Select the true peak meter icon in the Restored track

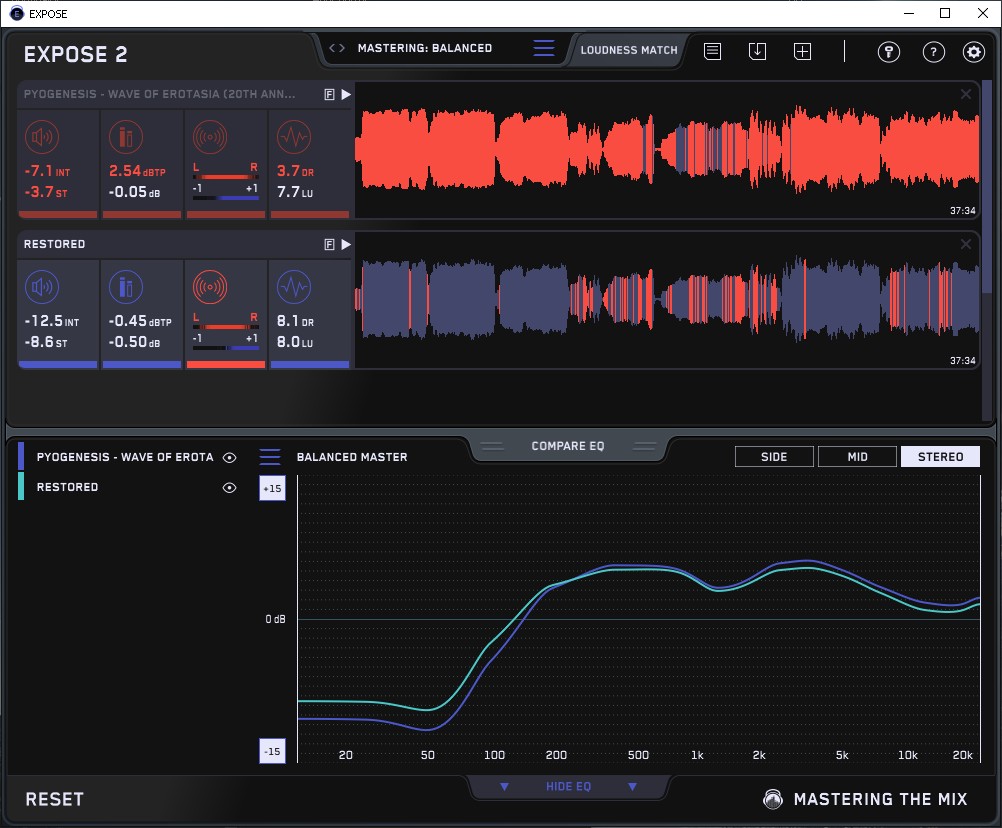click(x=126, y=287)
